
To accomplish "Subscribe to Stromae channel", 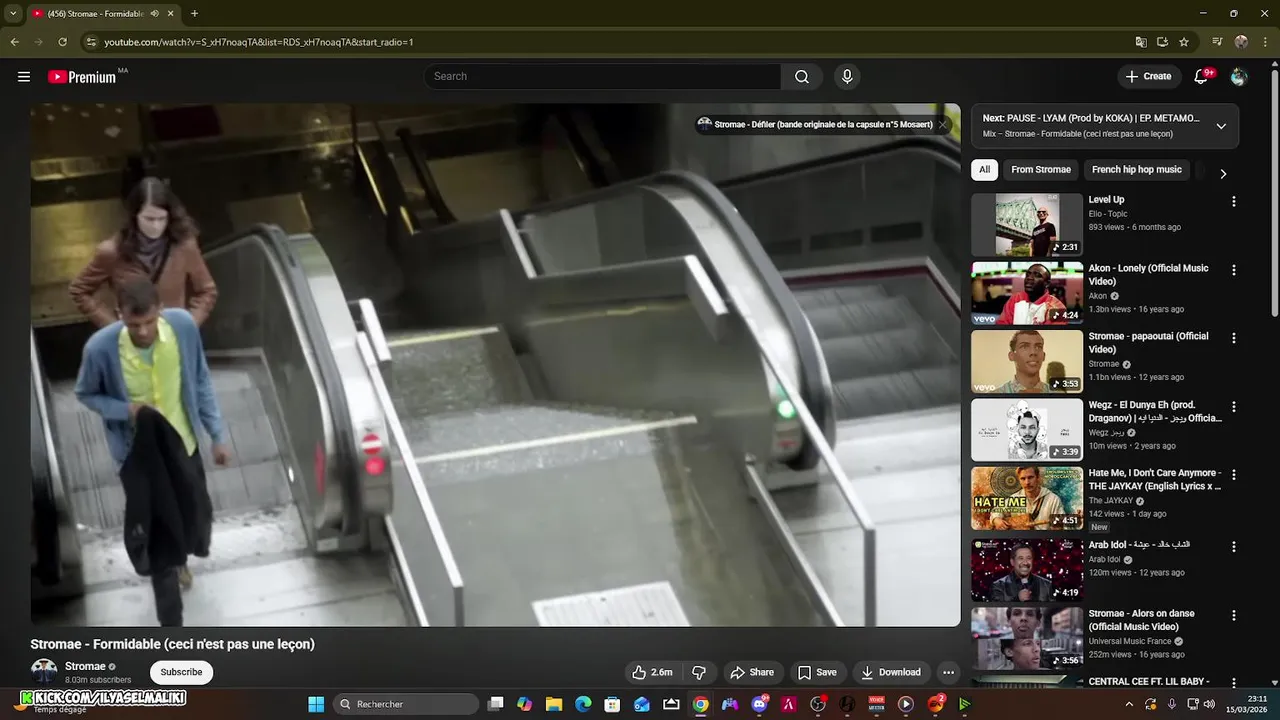I will 181,672.
